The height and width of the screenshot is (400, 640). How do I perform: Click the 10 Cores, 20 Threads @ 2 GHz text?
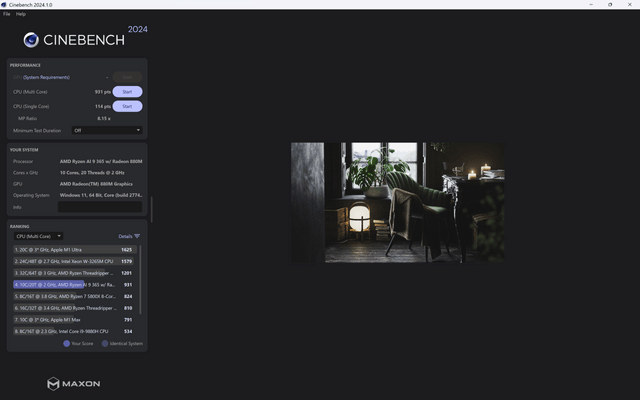(x=92, y=173)
